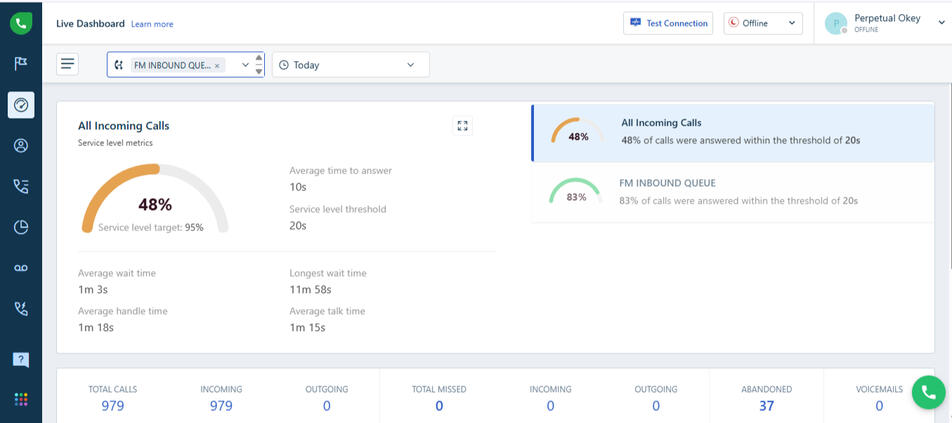Open the Offline status dropdown
This screenshot has width=952, height=423.
pos(763,23)
